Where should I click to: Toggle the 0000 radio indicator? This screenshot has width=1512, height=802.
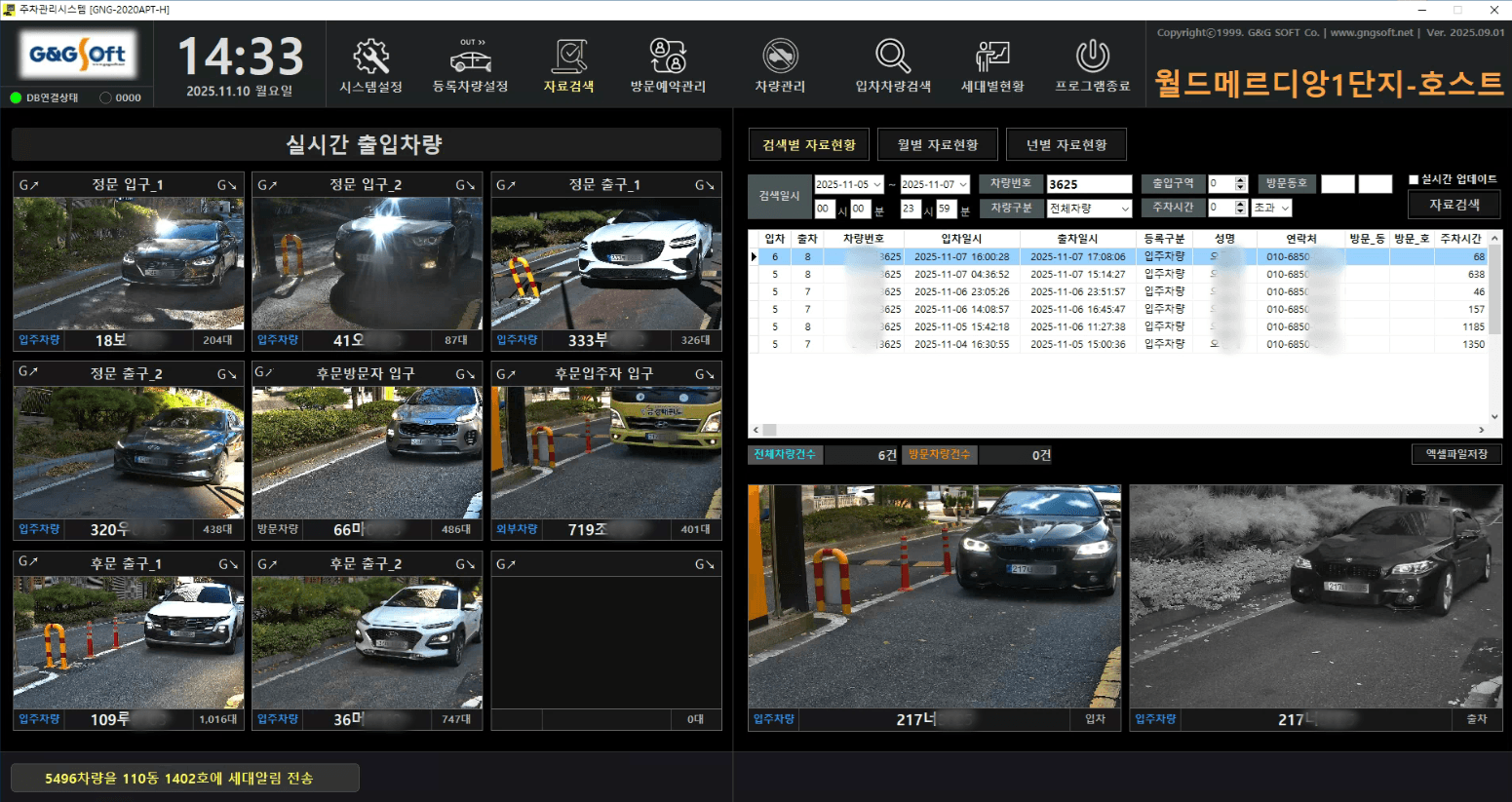point(105,97)
